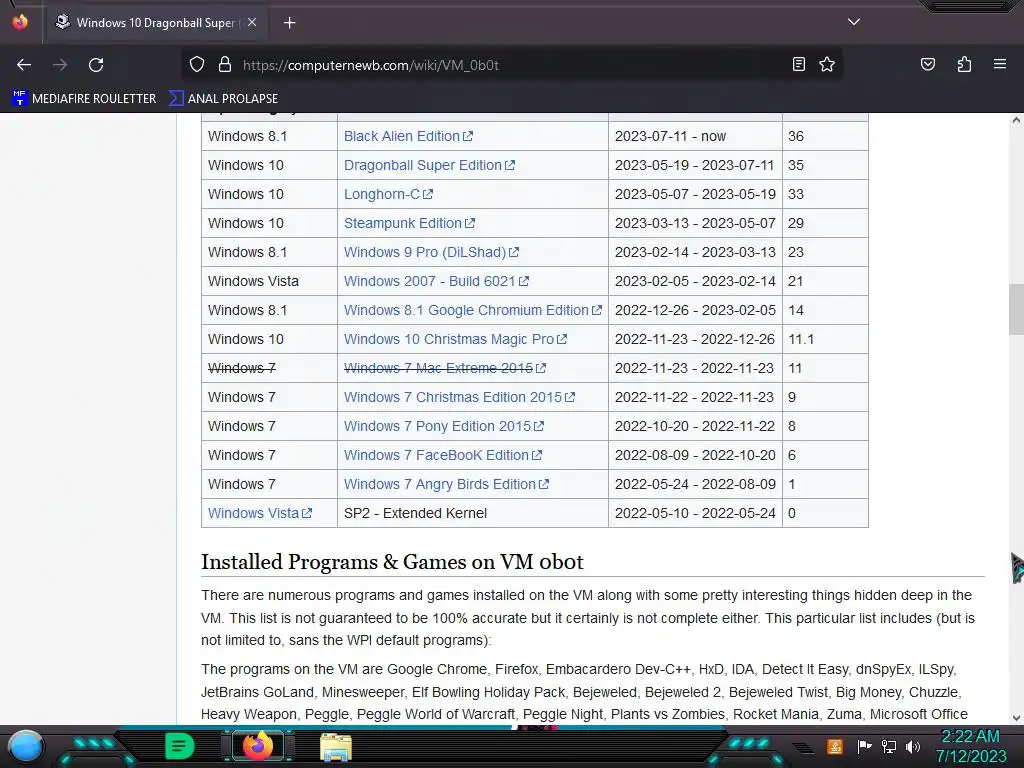Screen dimensions: 1024x768
Task: Open Windows 8.1 Google Chromium Edition link
Action: 472,310
